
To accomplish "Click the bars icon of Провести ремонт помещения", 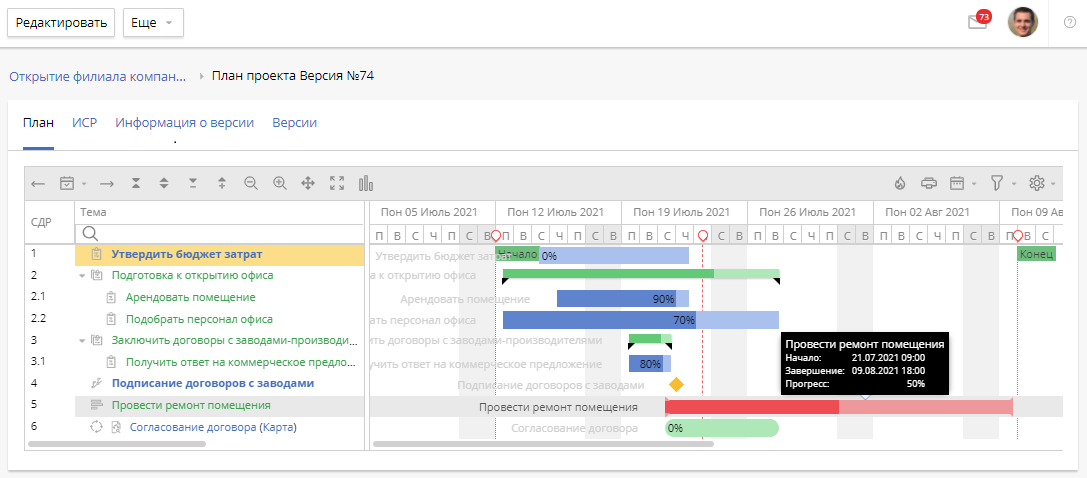I will pos(96,405).
